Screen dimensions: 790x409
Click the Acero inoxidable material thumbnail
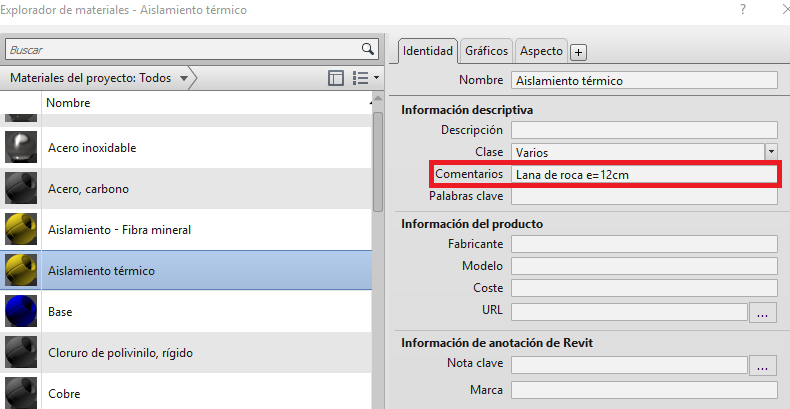[x=21, y=148]
